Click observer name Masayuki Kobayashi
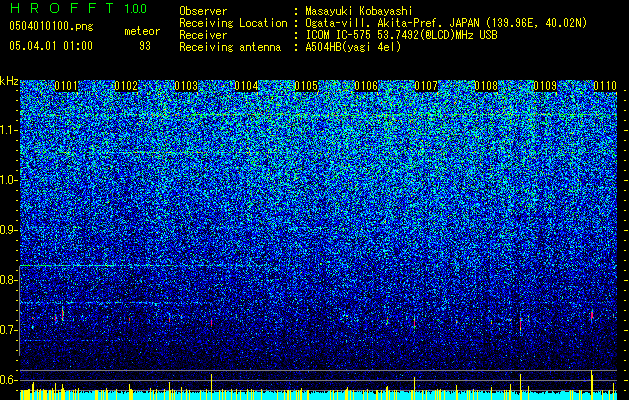This screenshot has height=400, width=629. [359, 11]
